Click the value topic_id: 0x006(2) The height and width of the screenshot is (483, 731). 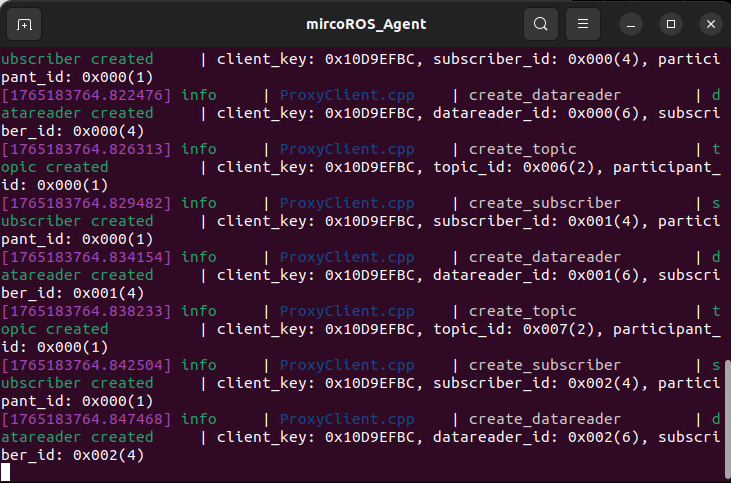(x=514, y=168)
